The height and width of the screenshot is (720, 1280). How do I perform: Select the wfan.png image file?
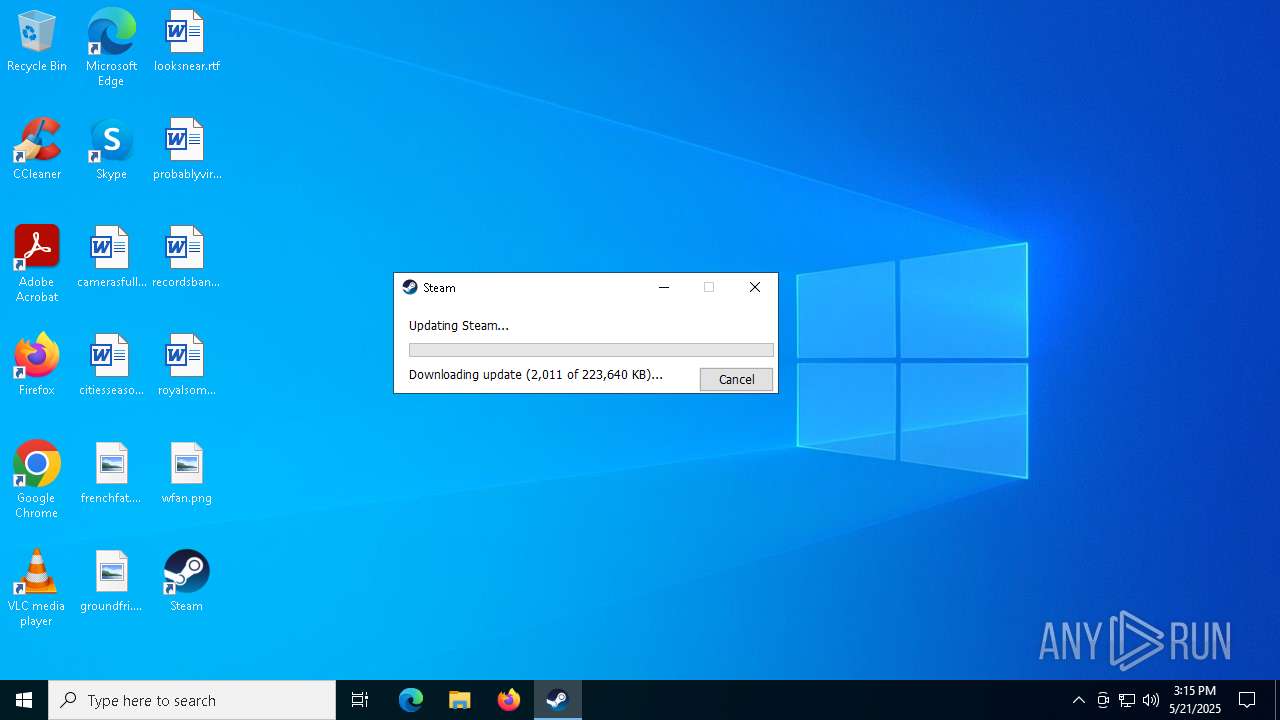tap(186, 473)
